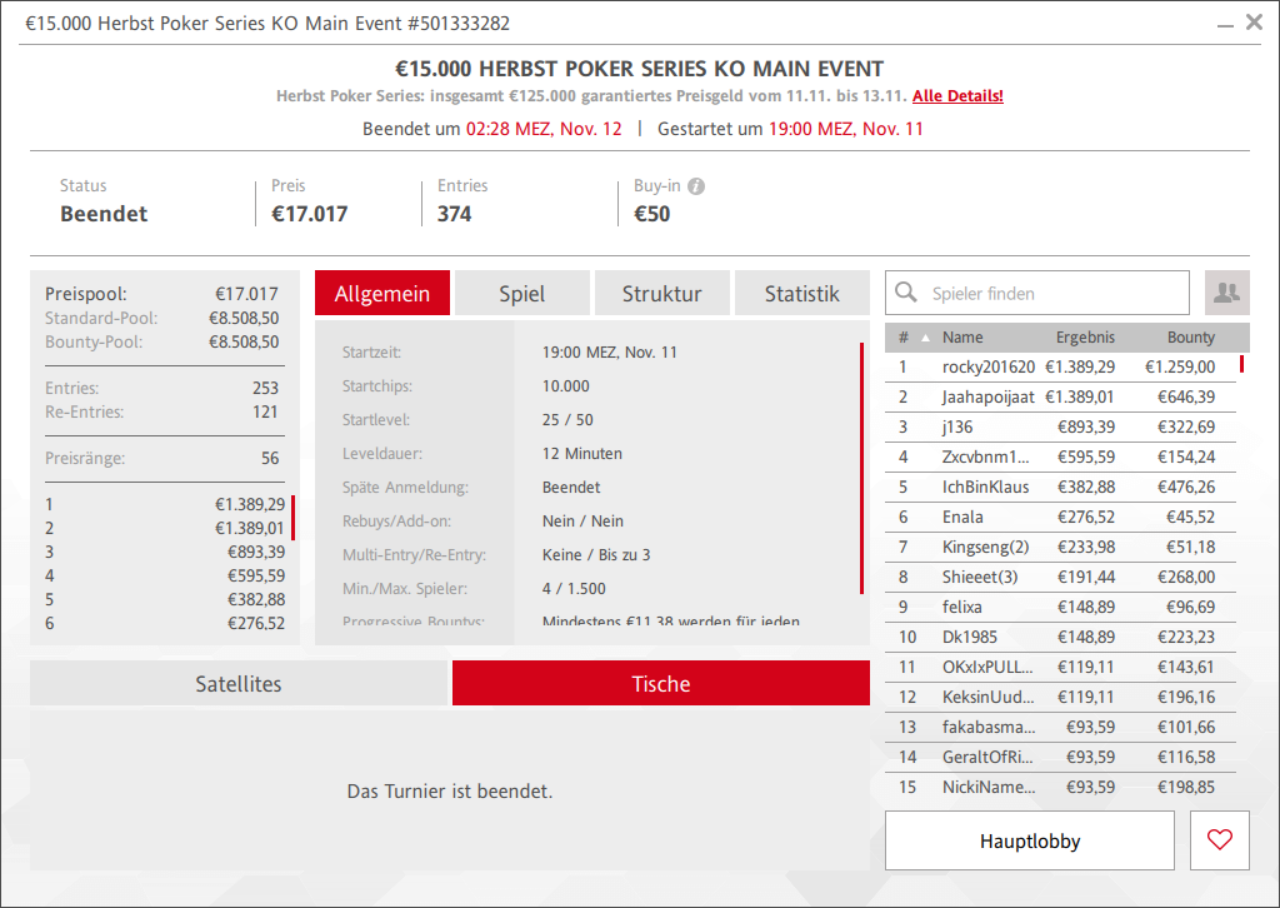Image resolution: width=1280 pixels, height=908 pixels.
Task: Click the friends filter icon beside search
Action: click(x=1227, y=293)
